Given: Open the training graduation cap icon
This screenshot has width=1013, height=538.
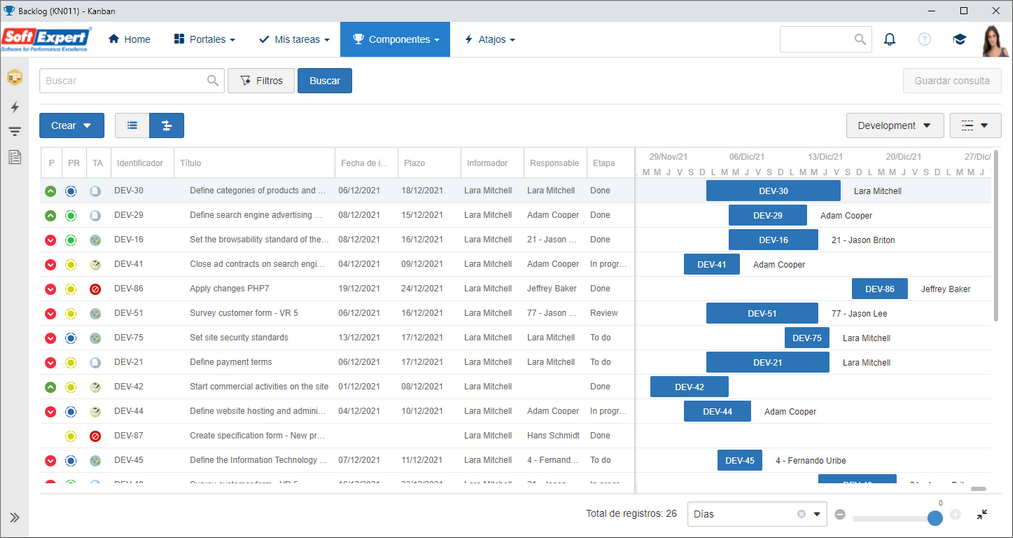Looking at the screenshot, I should 959,39.
